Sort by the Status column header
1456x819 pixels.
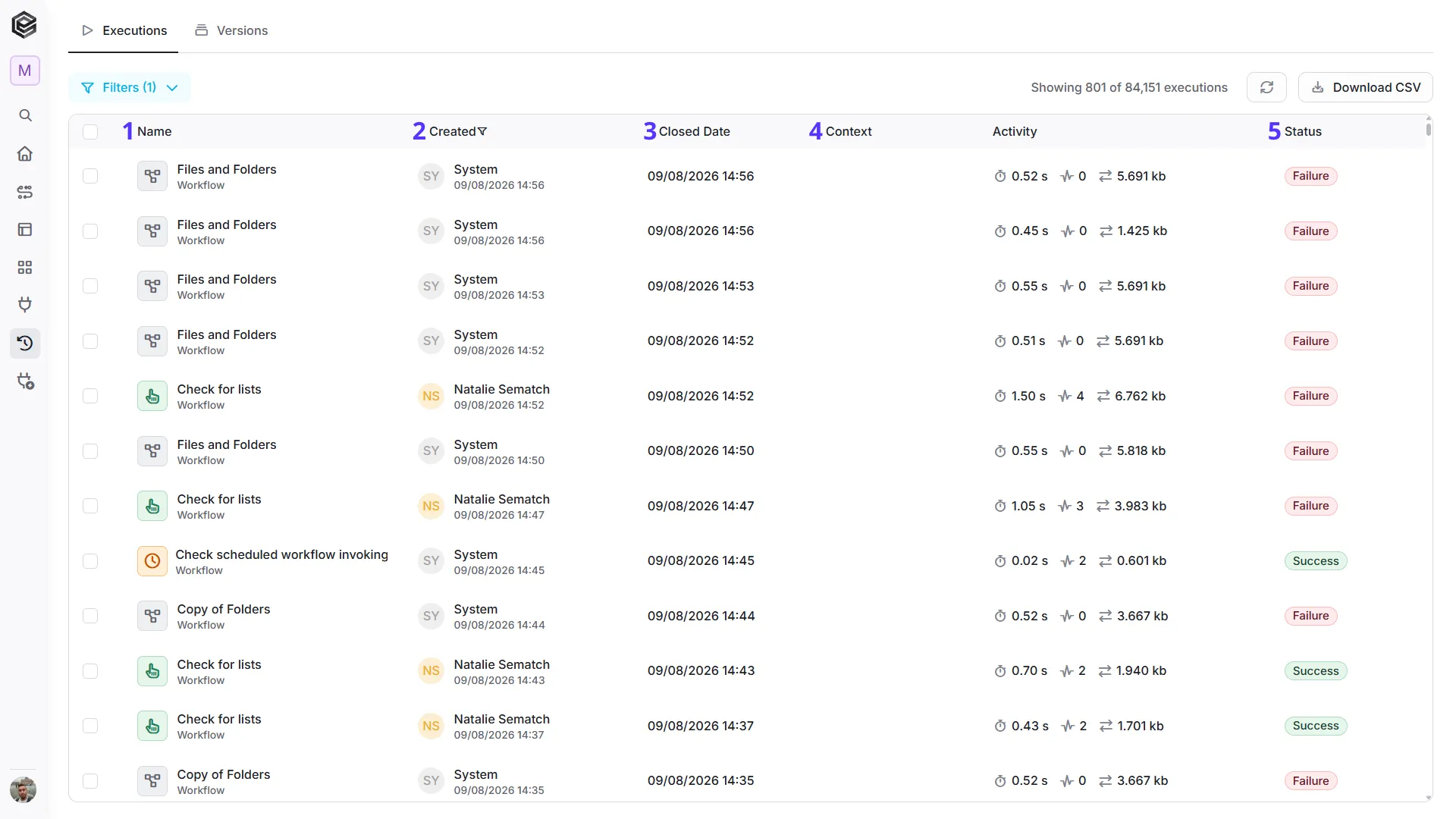(x=1303, y=131)
